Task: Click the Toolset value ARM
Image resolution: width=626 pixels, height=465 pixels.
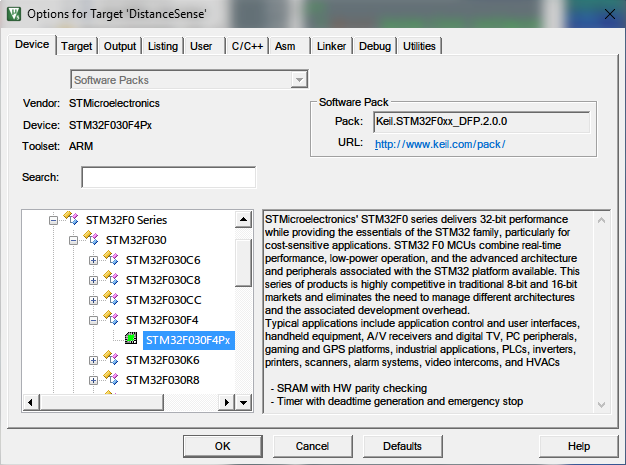Action: pyautogui.click(x=81, y=146)
